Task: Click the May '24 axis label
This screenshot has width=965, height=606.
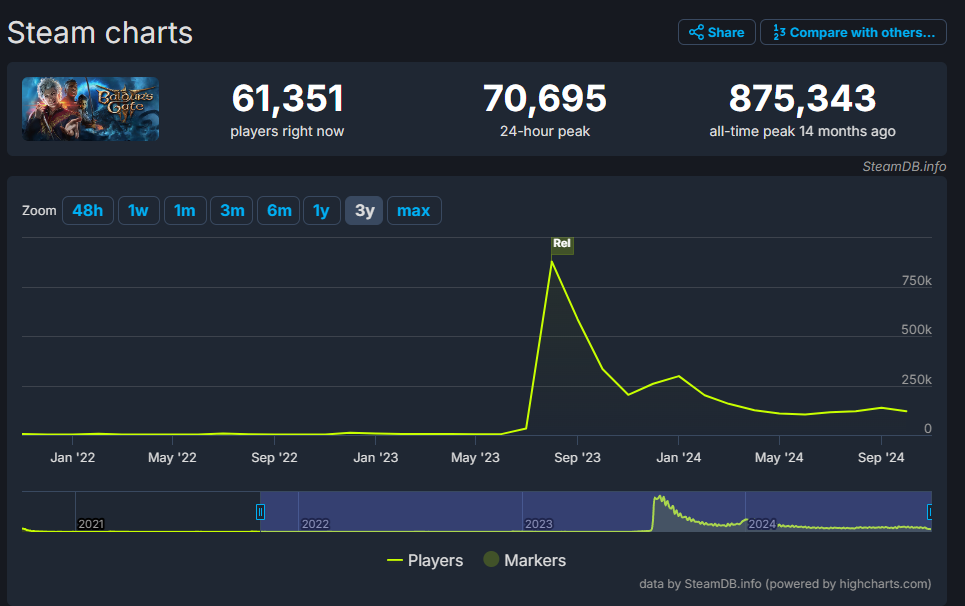Action: 779,458
